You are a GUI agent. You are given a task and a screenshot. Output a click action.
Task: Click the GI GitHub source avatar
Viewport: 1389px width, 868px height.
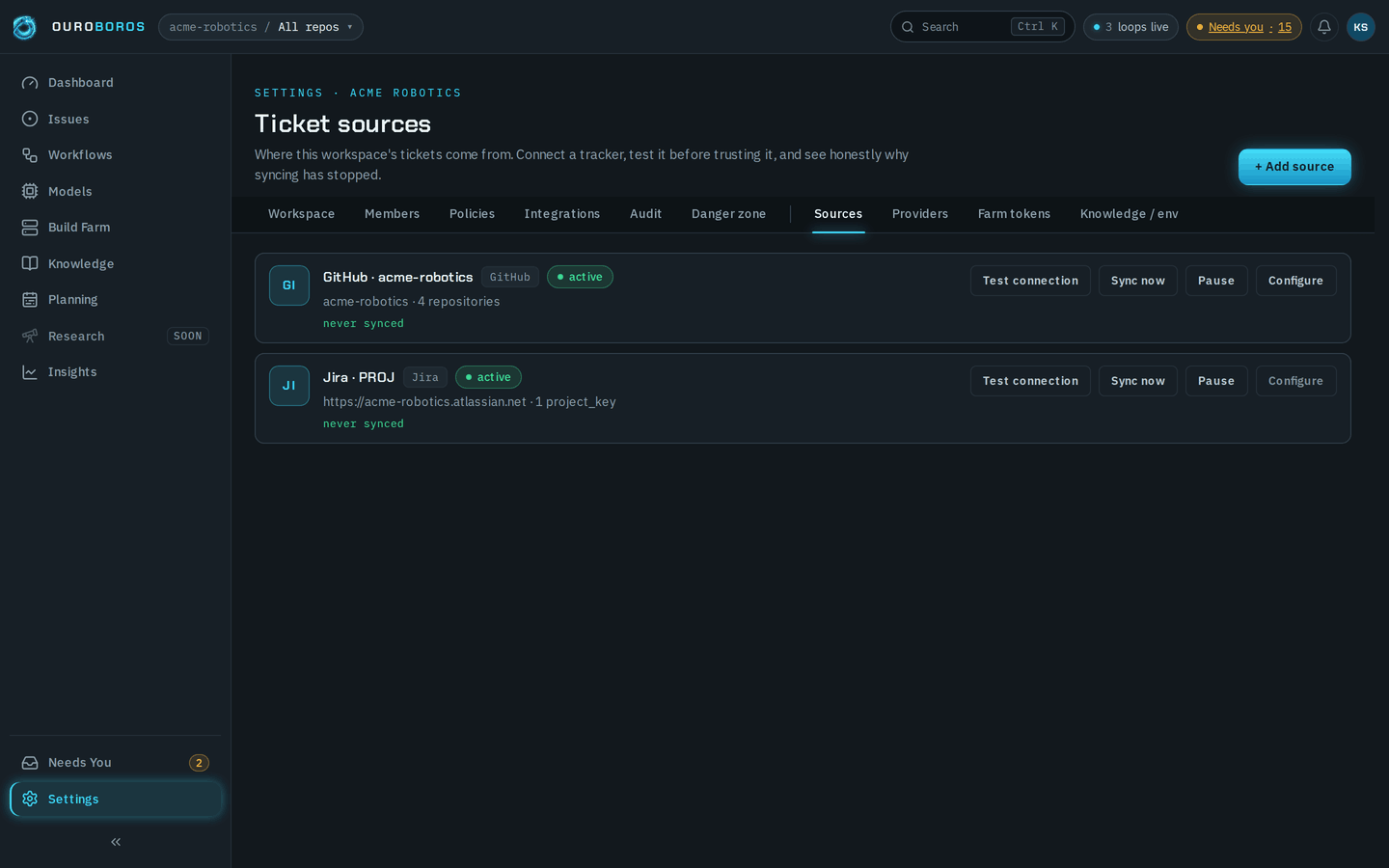pyautogui.click(x=289, y=285)
